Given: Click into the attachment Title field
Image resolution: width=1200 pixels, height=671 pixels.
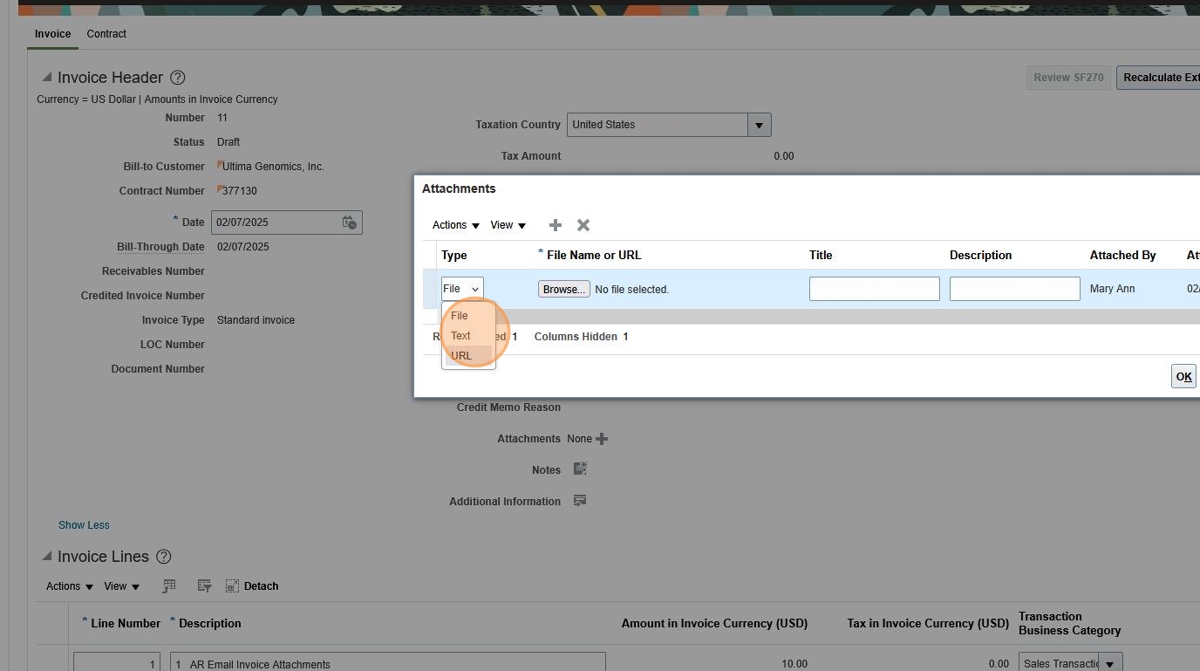Looking at the screenshot, I should coord(874,289).
